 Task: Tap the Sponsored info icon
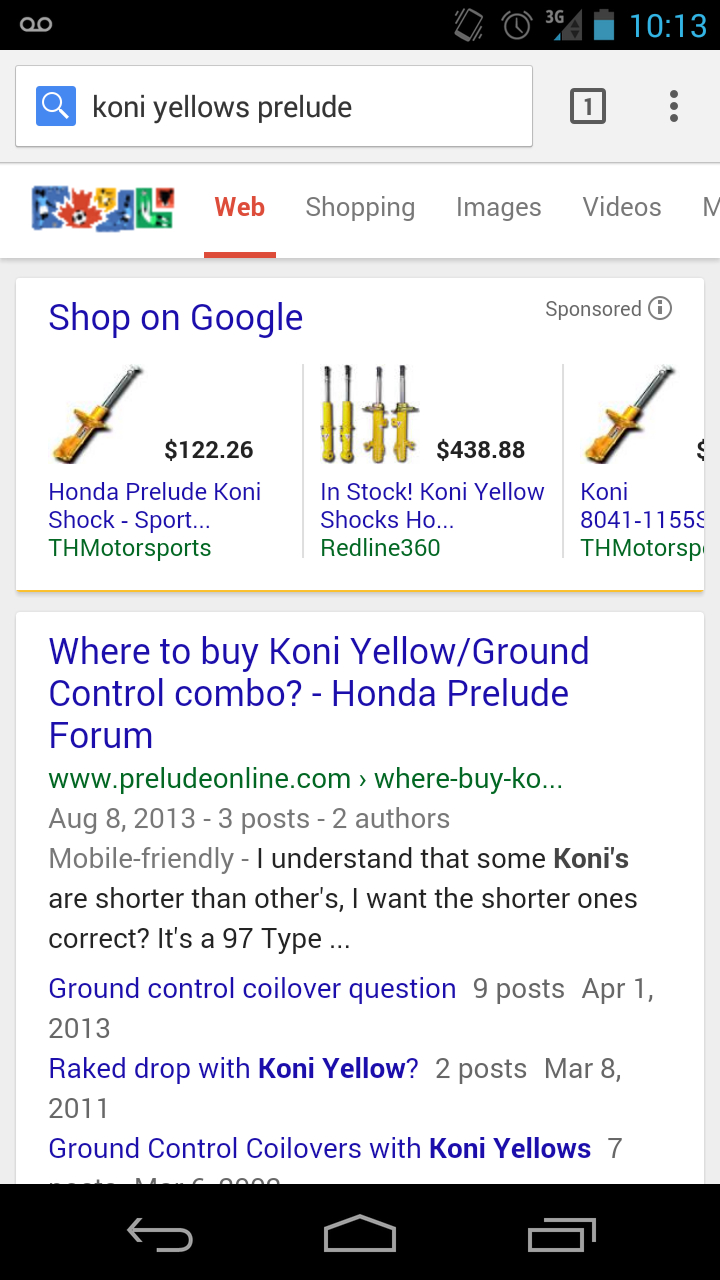(660, 308)
